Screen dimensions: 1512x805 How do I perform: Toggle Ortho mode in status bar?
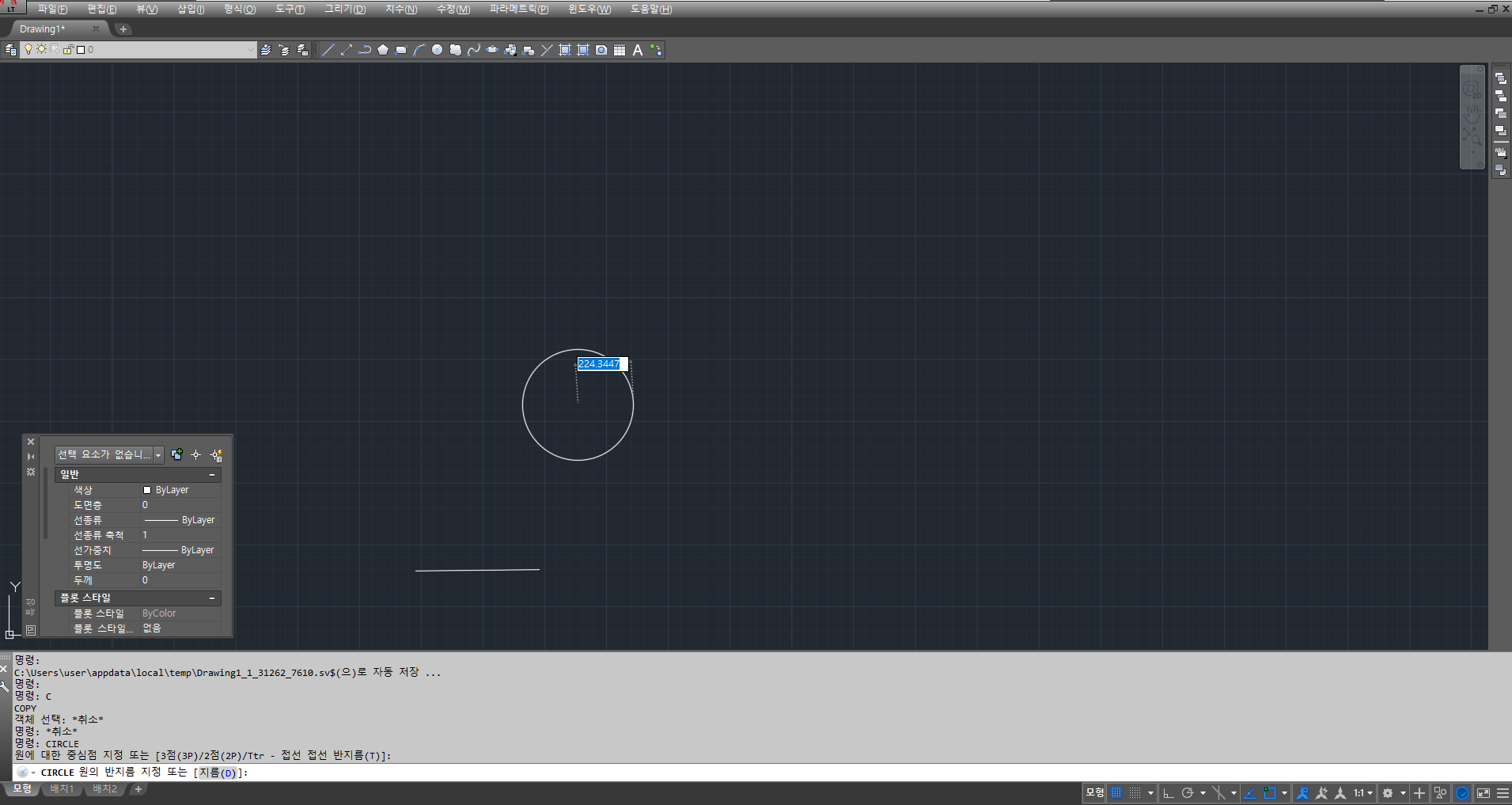coord(1168,792)
